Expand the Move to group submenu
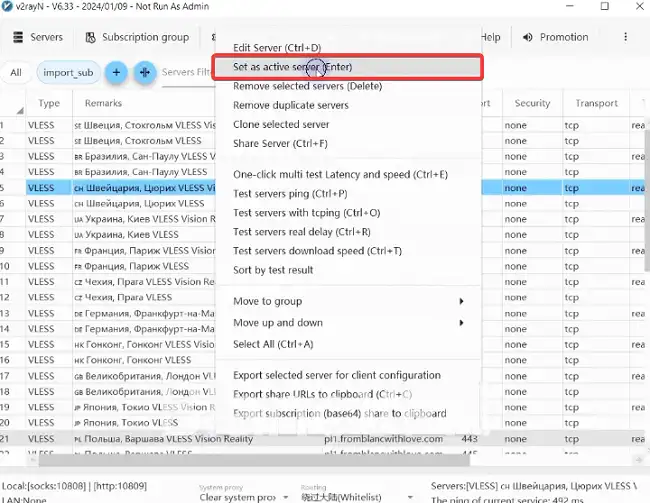 [x=347, y=301]
